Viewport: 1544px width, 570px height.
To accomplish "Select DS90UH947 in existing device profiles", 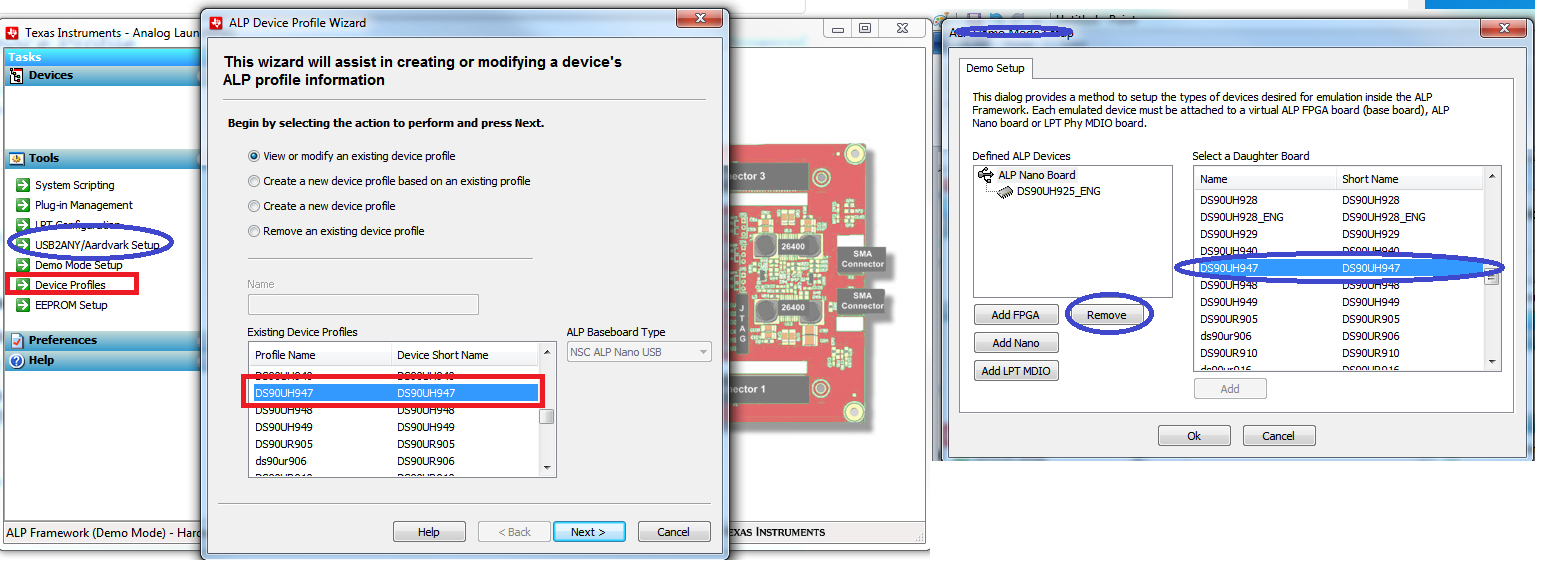I will coord(395,393).
